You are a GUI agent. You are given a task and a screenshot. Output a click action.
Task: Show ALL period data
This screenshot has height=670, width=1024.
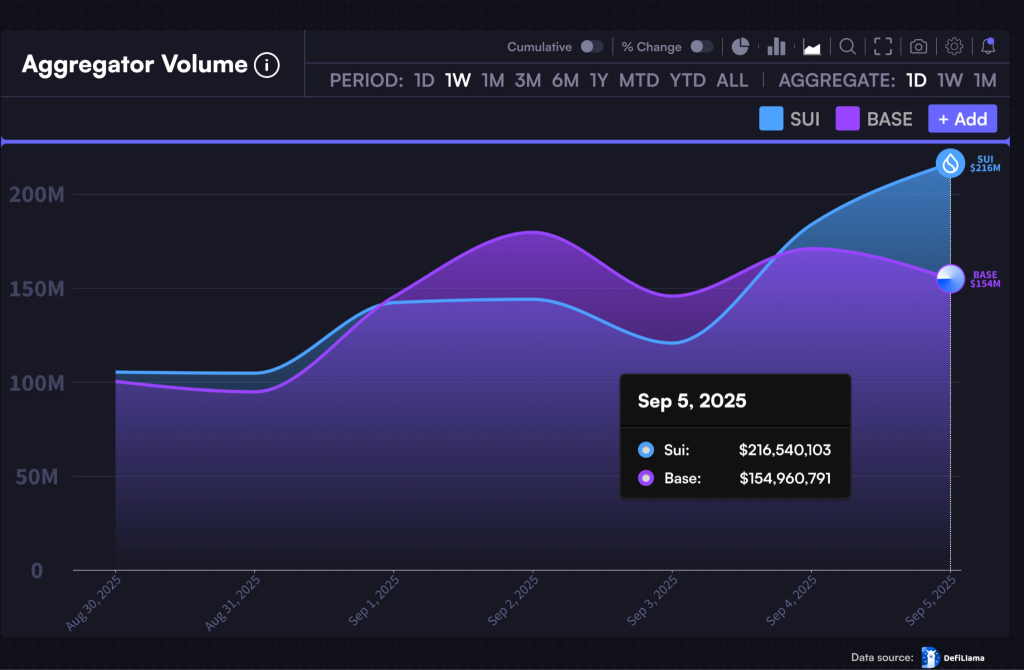(x=732, y=81)
